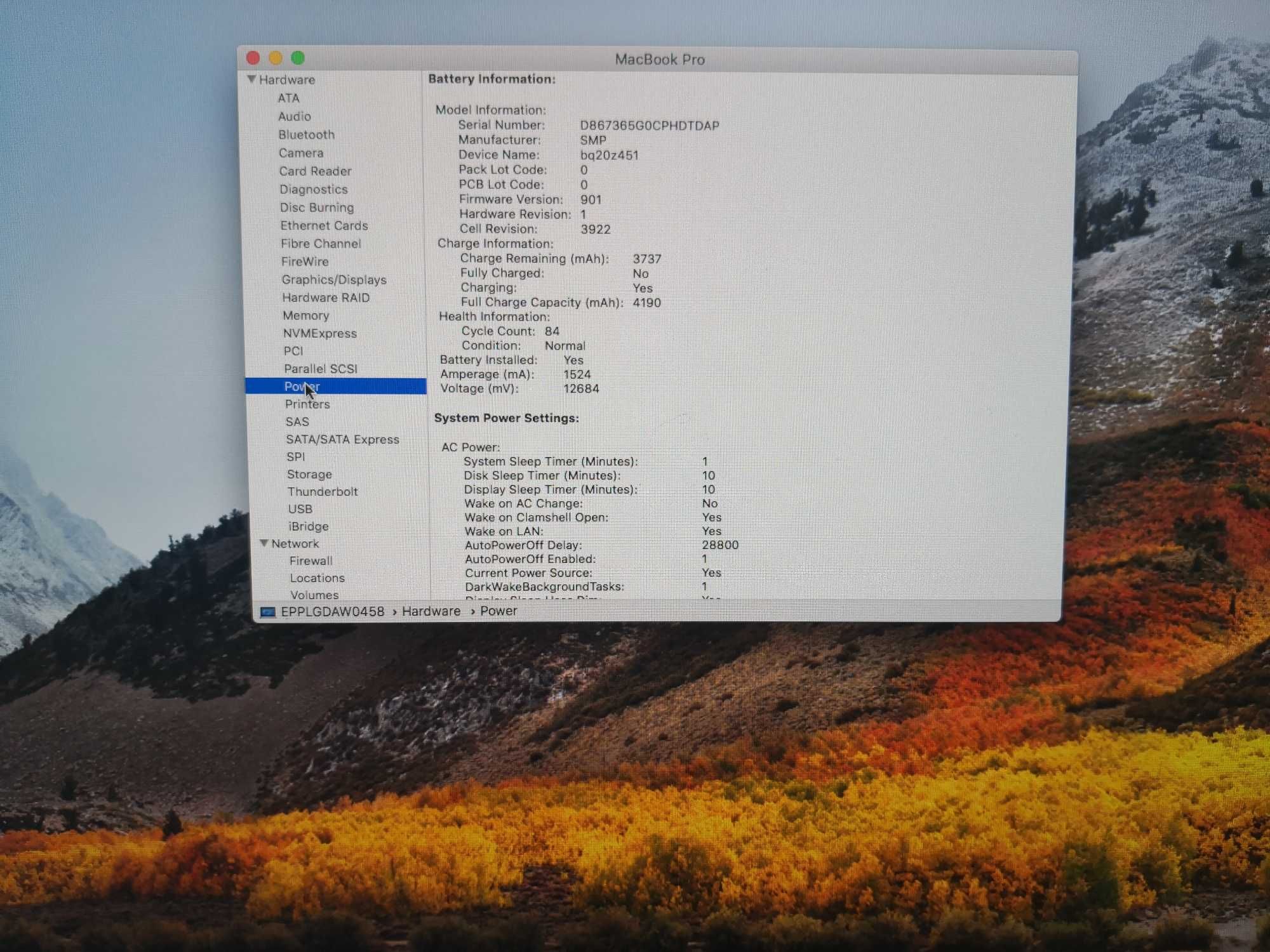Click the Device Name value bq20z451

click(x=609, y=155)
